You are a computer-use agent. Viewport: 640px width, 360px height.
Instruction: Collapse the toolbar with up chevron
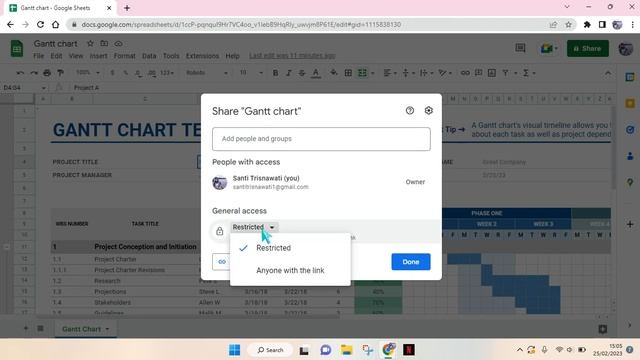608,73
